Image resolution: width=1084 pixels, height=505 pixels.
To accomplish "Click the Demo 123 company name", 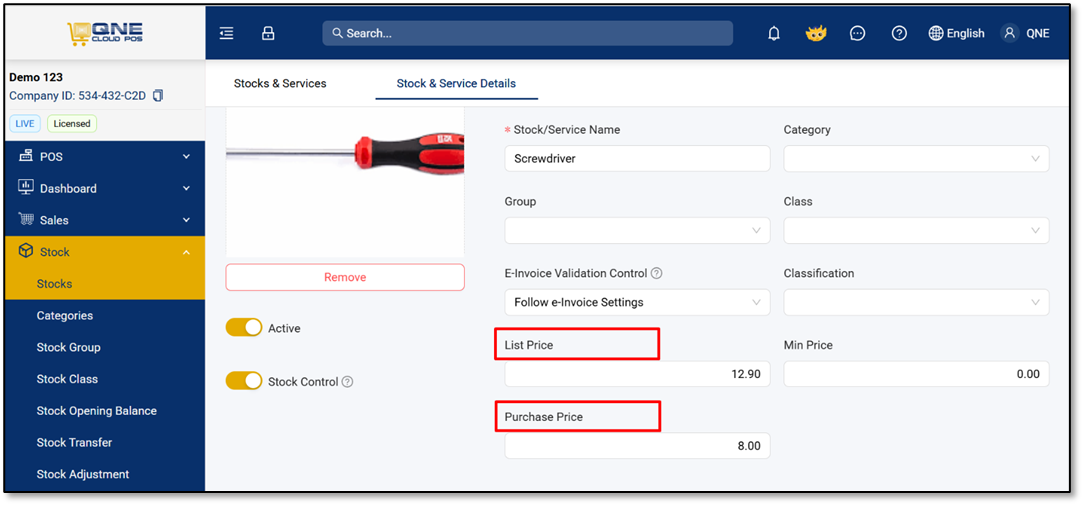I will [x=36, y=77].
